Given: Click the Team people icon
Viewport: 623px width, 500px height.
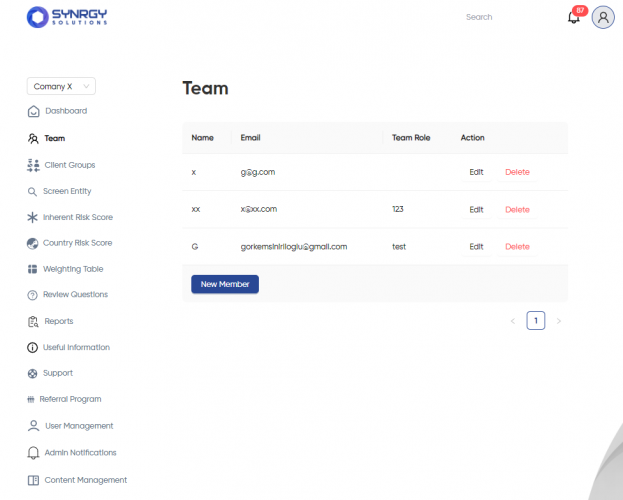Looking at the screenshot, I should (x=33, y=138).
